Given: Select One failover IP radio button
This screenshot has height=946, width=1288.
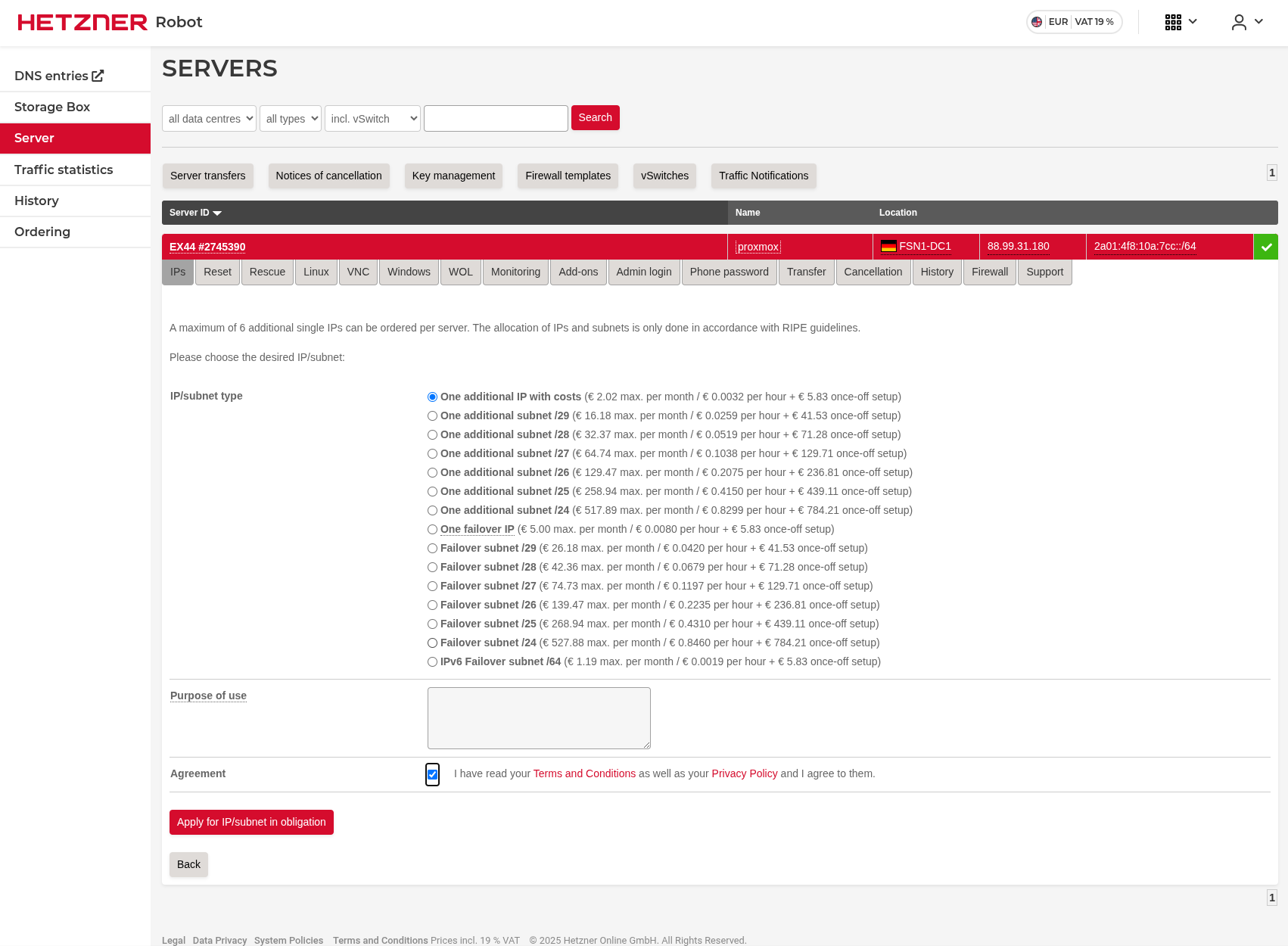Looking at the screenshot, I should (432, 529).
